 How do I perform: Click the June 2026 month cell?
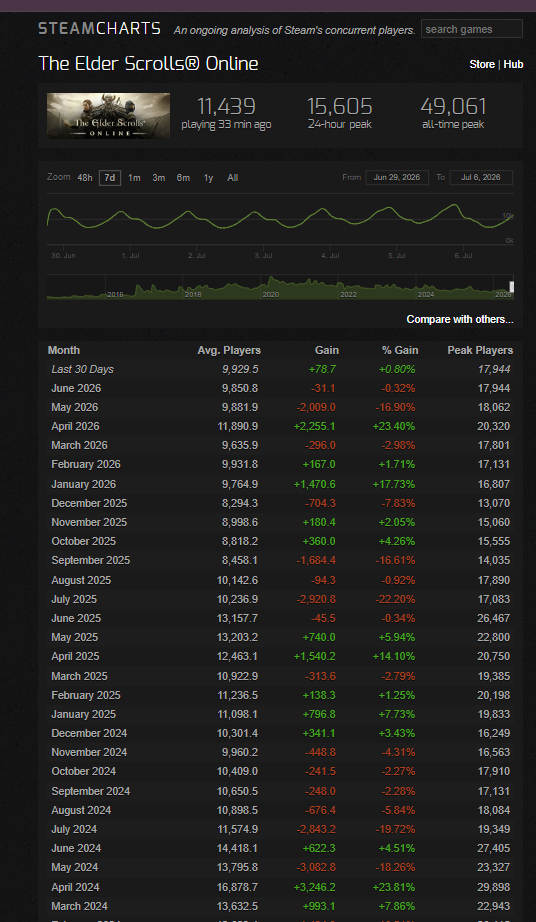point(76,388)
